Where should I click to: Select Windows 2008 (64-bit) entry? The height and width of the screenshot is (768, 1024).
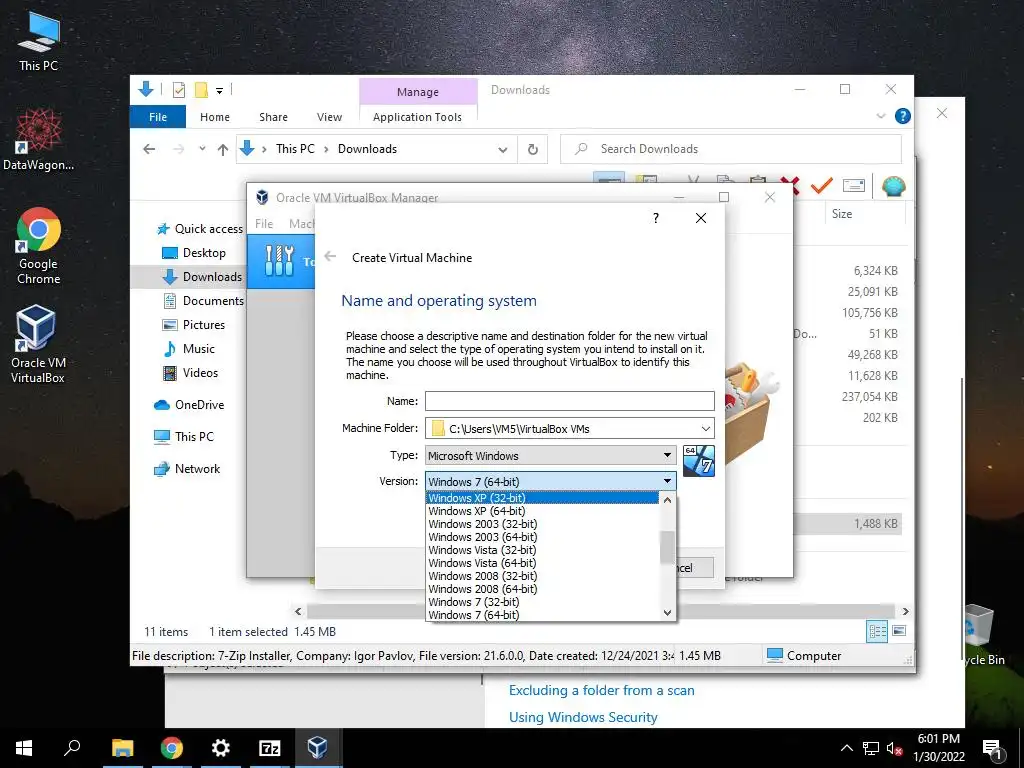543,589
